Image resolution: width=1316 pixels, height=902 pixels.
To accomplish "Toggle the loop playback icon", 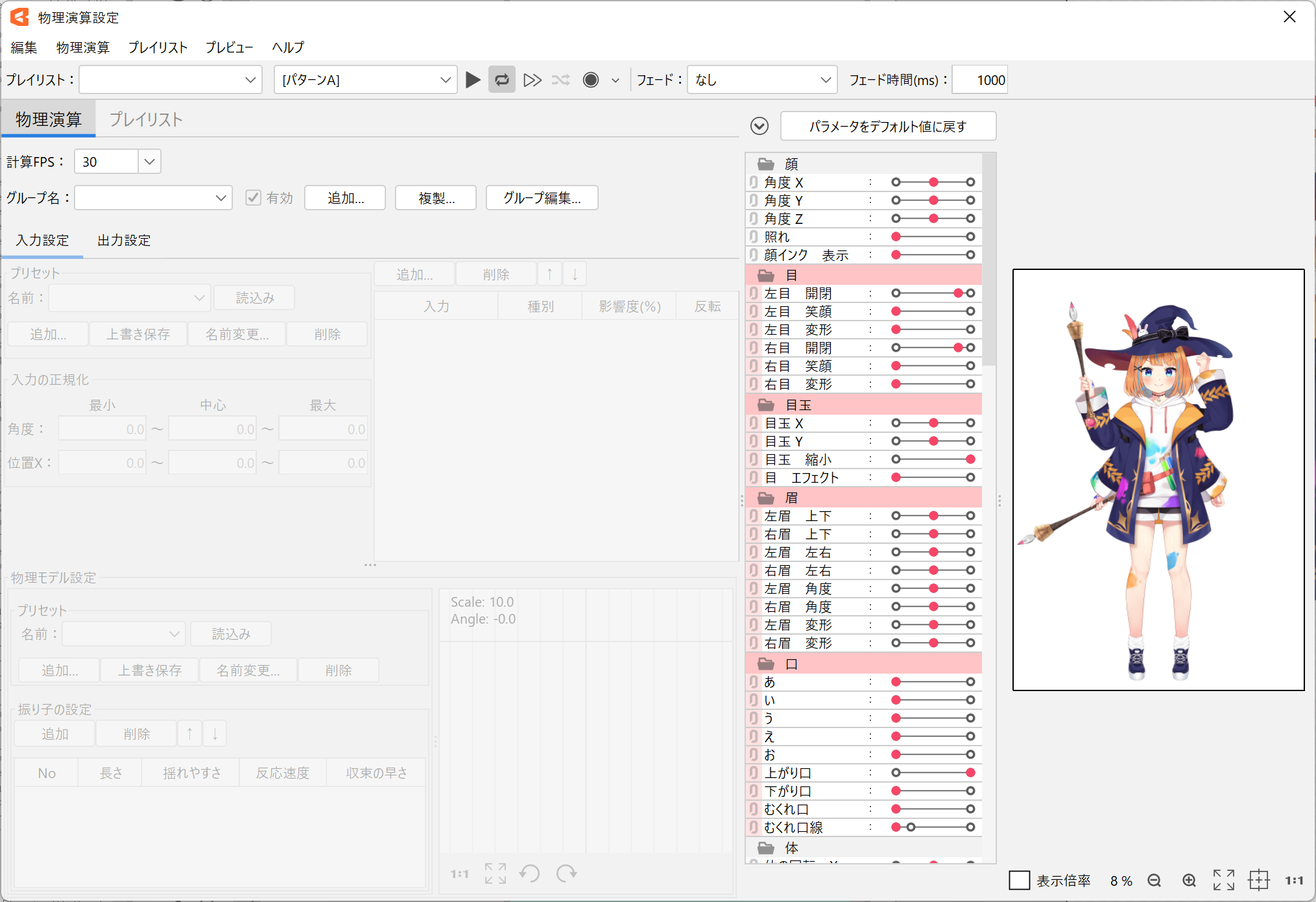I will (x=502, y=80).
